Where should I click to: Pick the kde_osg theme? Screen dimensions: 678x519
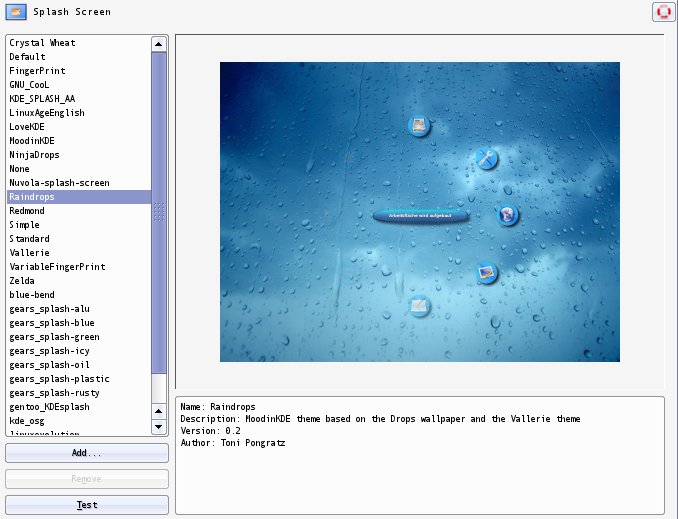pos(79,421)
